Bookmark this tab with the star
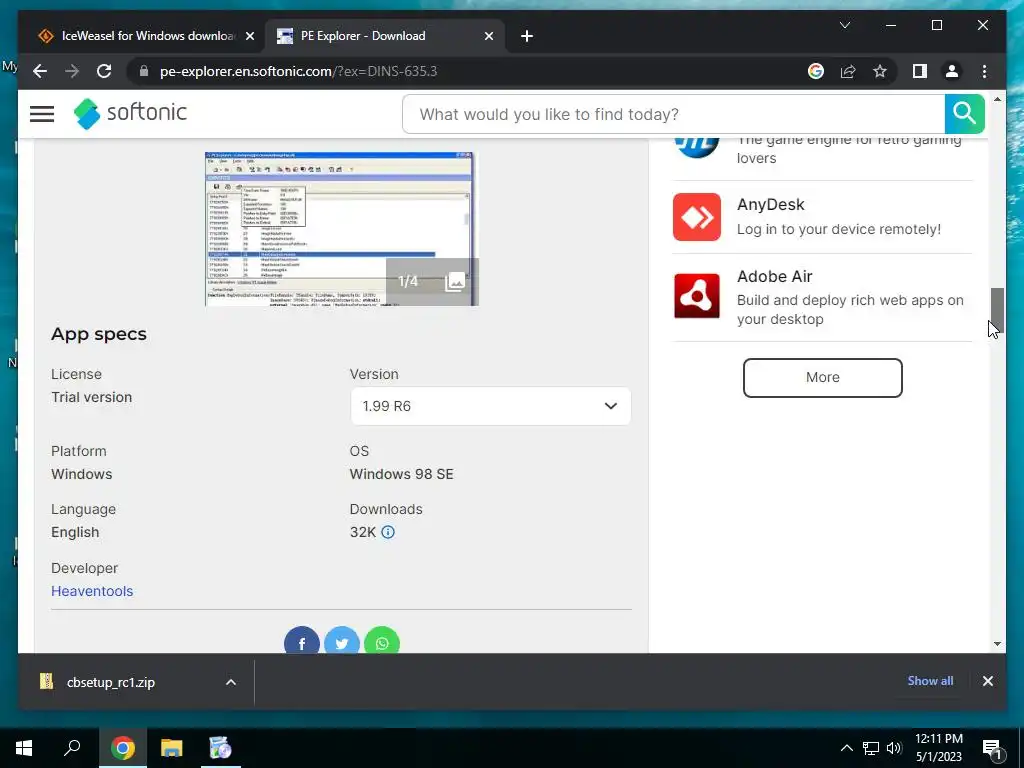Viewport: 1024px width, 768px height. click(x=880, y=71)
